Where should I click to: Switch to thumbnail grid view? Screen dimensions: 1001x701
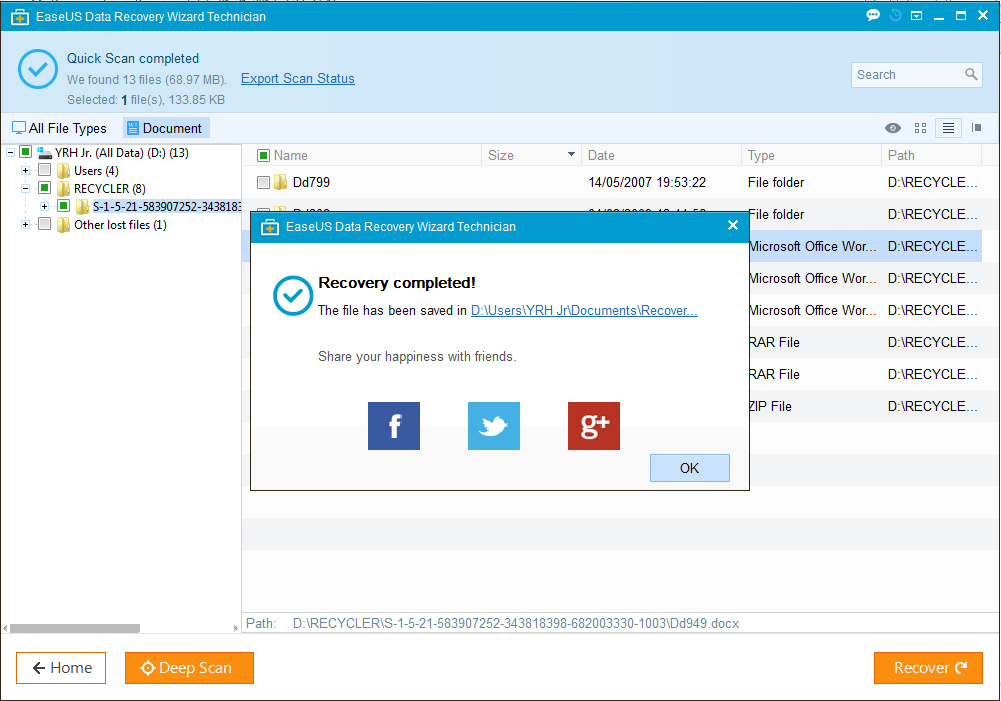pos(920,128)
